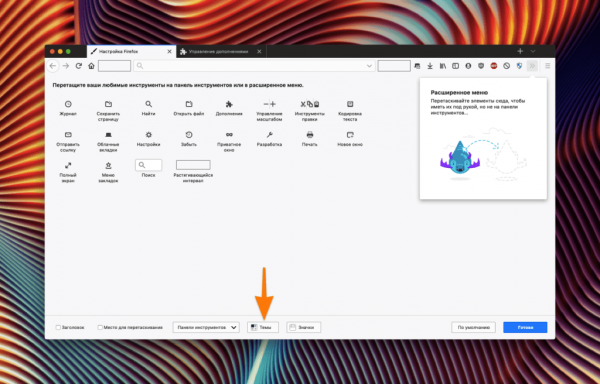The image size is (600, 384).
Task: Open the hamburger application menu
Action: click(x=548, y=66)
